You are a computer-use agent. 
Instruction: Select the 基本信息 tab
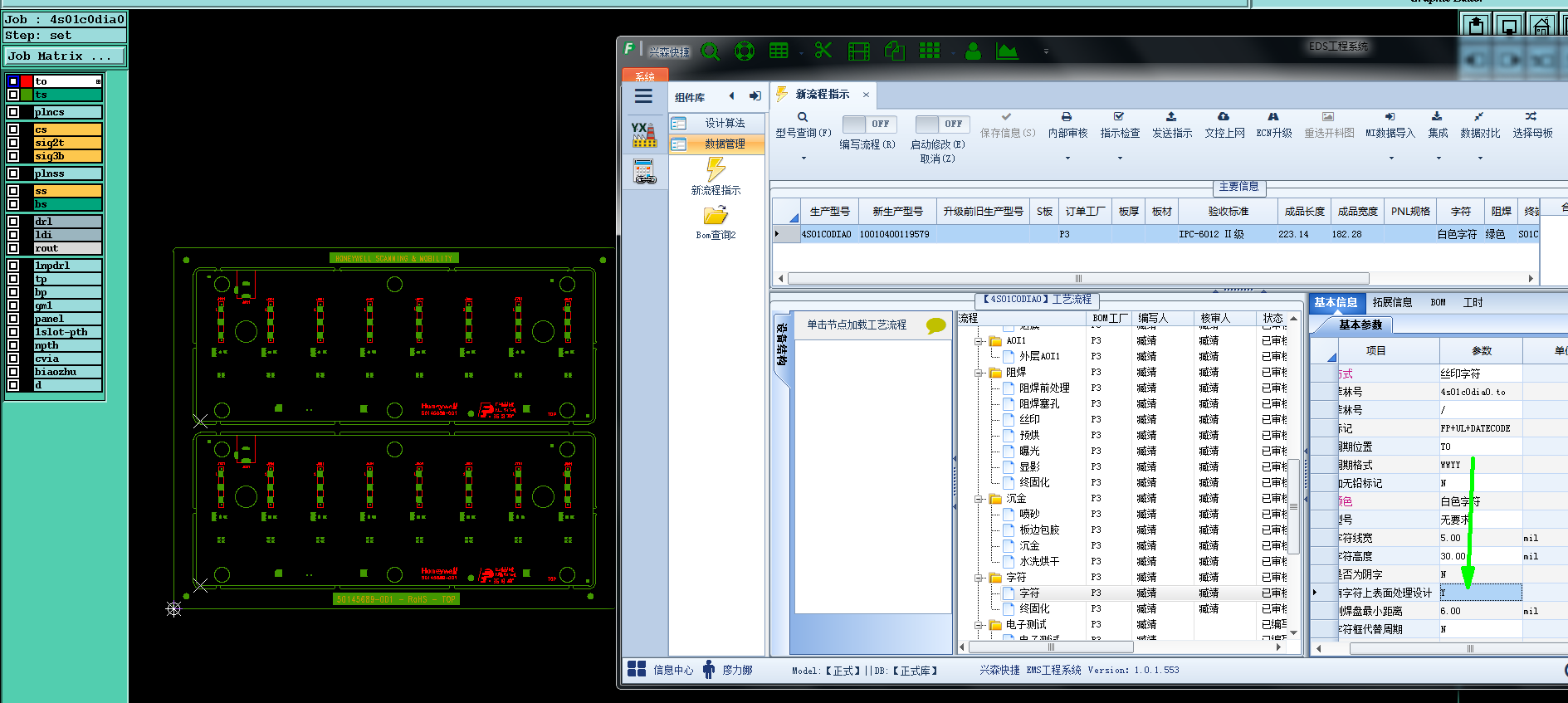click(x=1336, y=303)
